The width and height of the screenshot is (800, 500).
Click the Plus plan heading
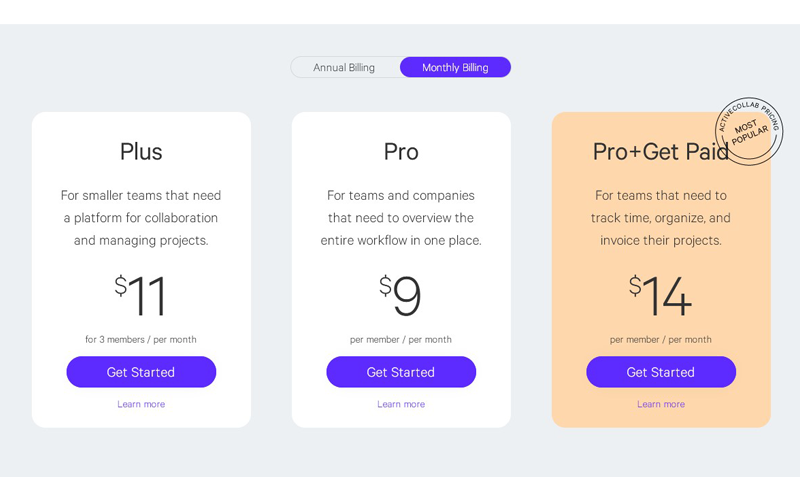point(141,152)
